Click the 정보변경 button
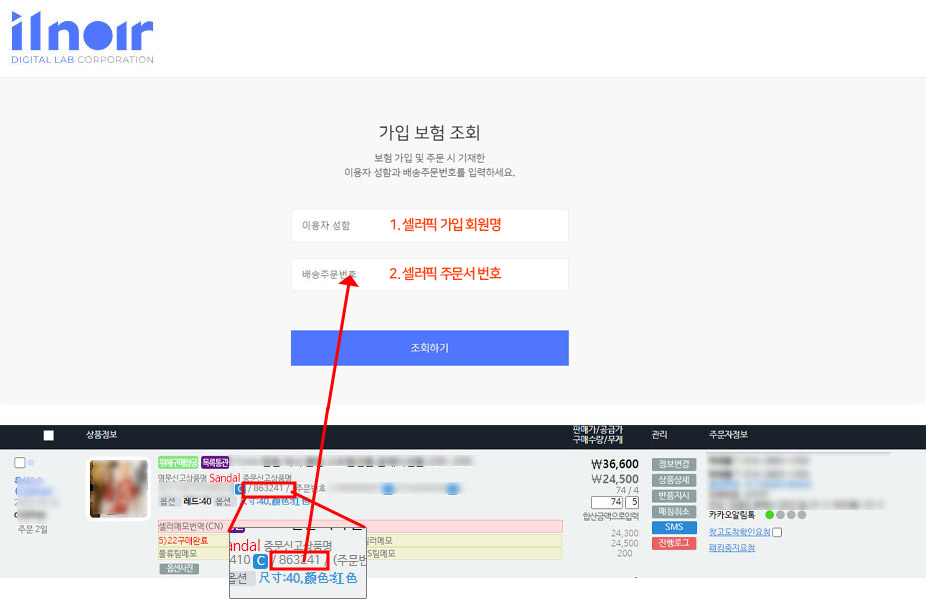This screenshot has height=609, width=926. (x=674, y=464)
